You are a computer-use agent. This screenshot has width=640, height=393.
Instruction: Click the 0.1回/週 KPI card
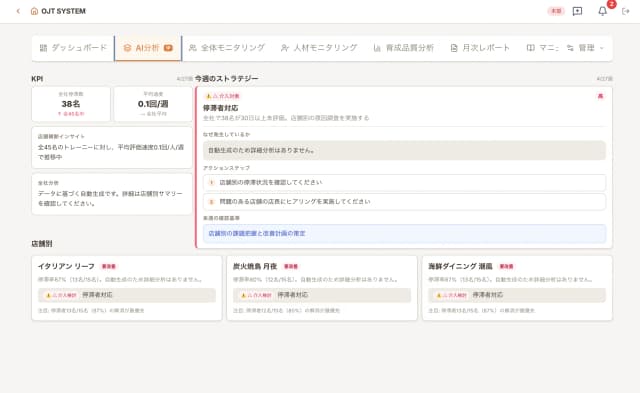coord(153,104)
